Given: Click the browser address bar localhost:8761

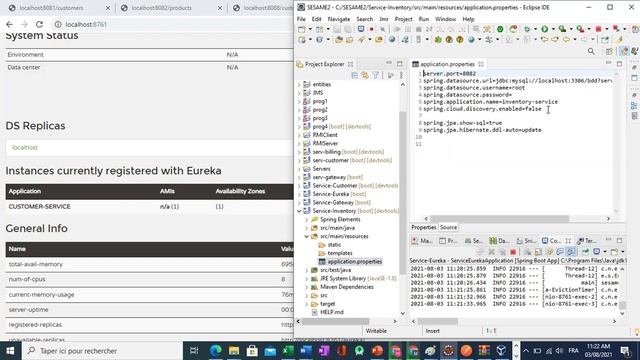Looking at the screenshot, I should coord(86,24).
